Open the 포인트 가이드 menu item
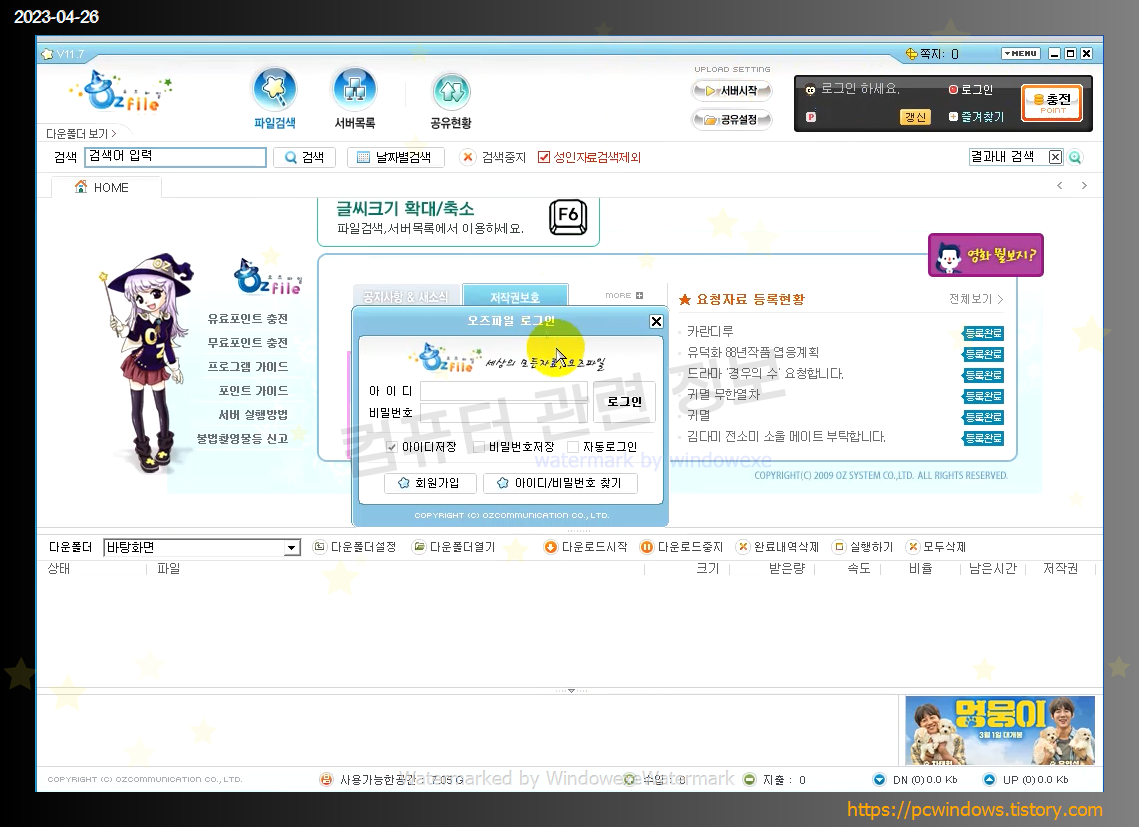Screen dimensions: 1139x827 click(253, 390)
